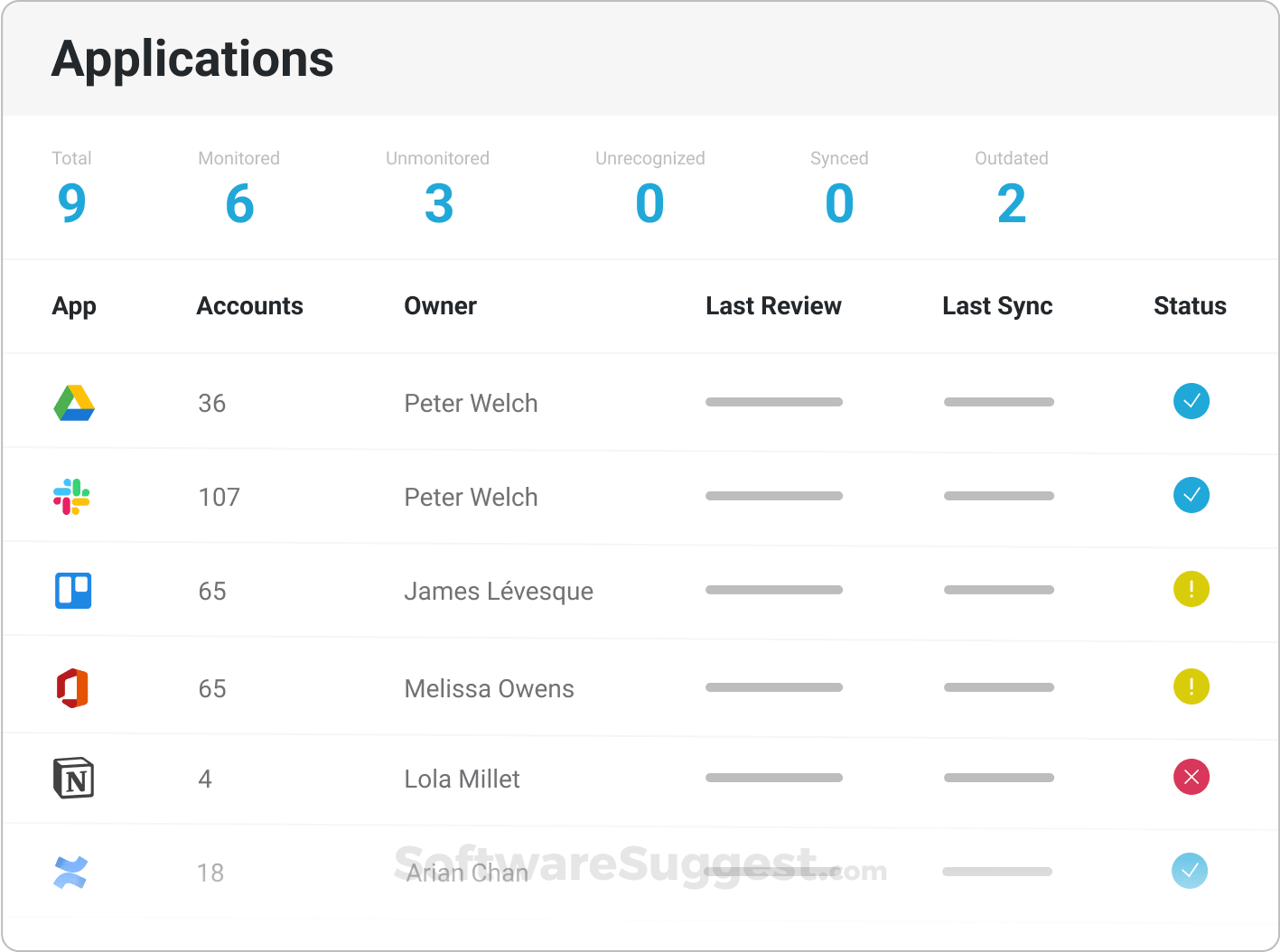Screen dimensions: 1280x952
Task: Click owner Melissa Owens
Action: pyautogui.click(x=489, y=688)
